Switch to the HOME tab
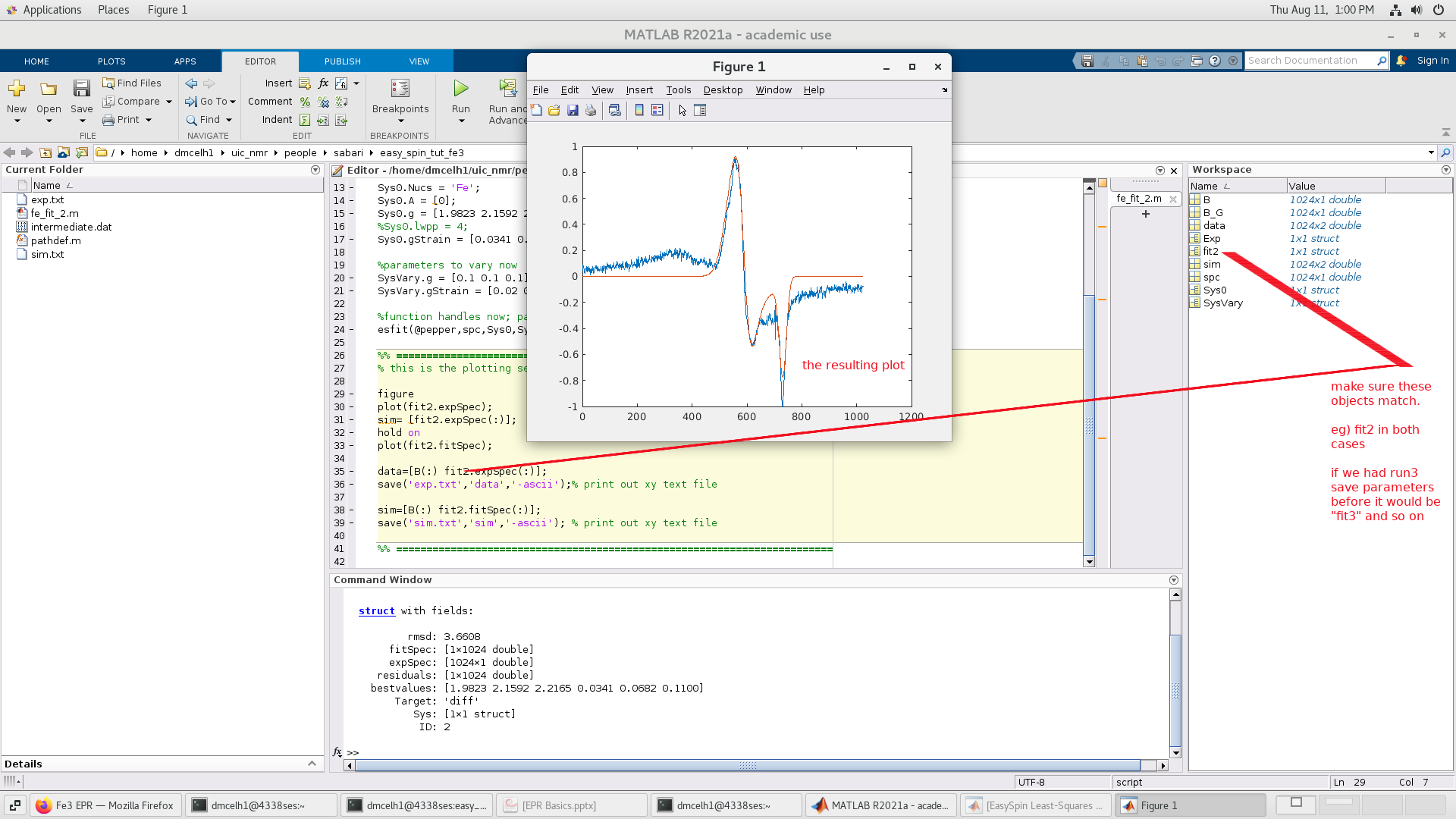Viewport: 1456px width, 819px height. [36, 61]
